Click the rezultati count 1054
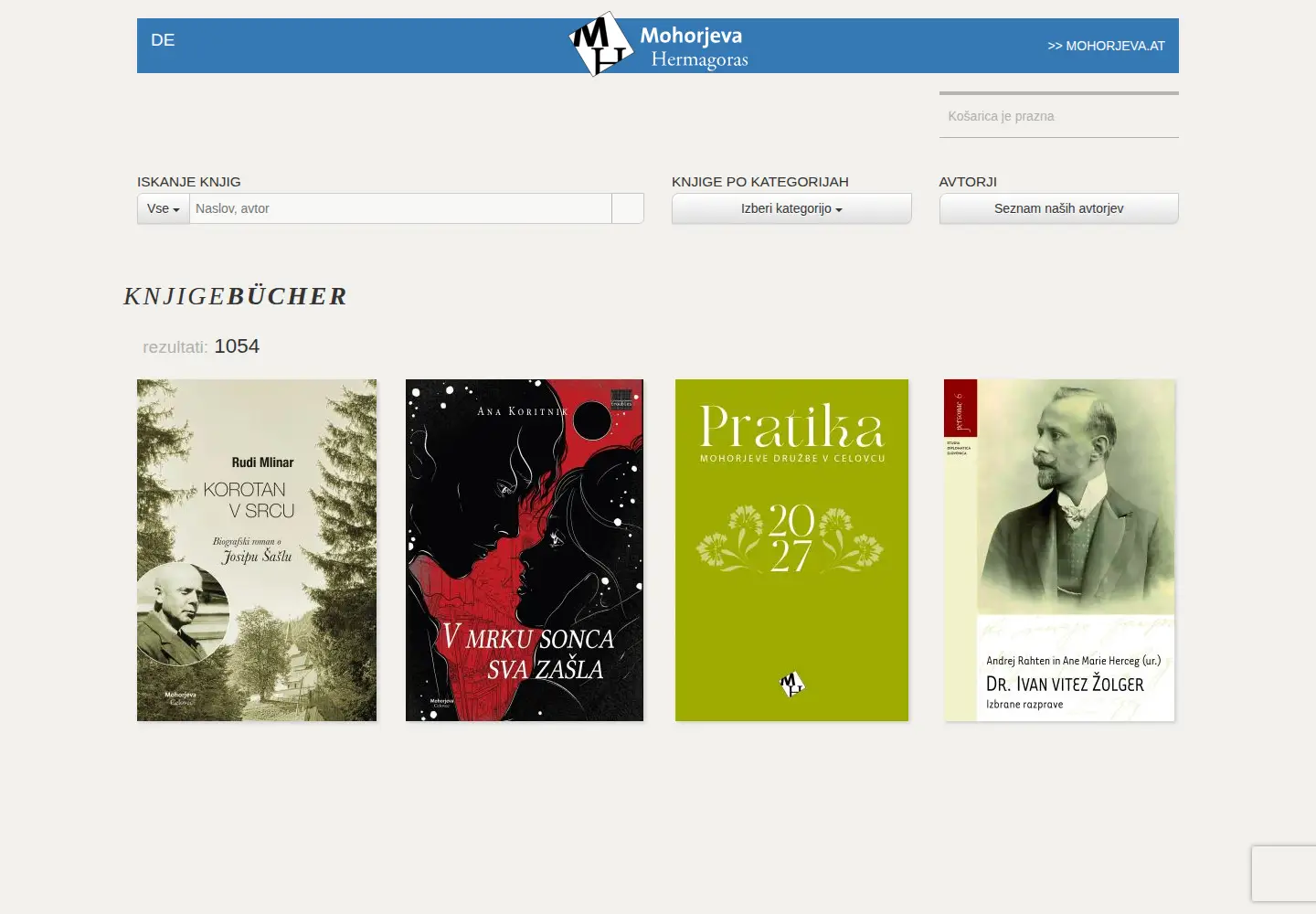This screenshot has height=914, width=1316. [237, 346]
